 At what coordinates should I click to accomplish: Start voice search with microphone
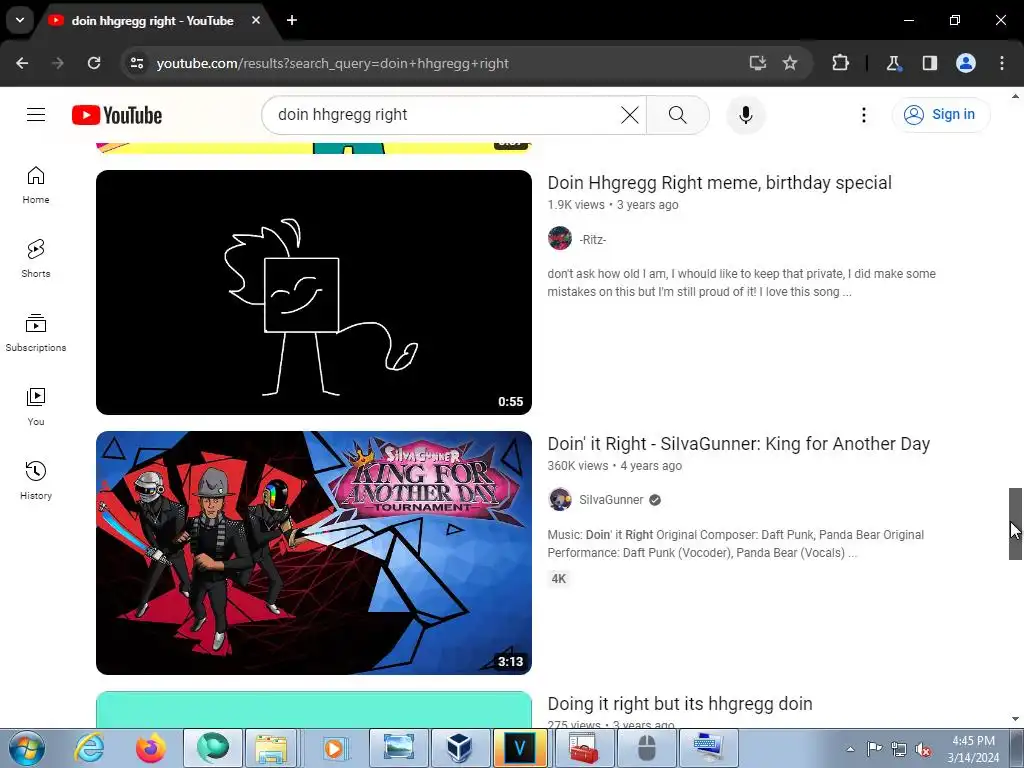coord(745,115)
